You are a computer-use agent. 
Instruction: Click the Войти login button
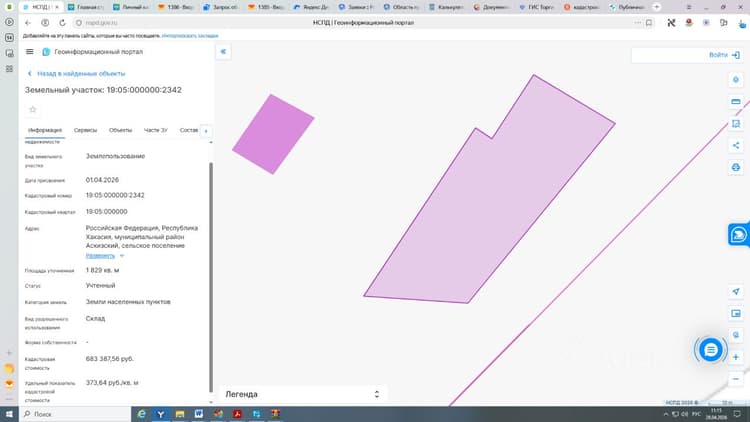pos(724,55)
